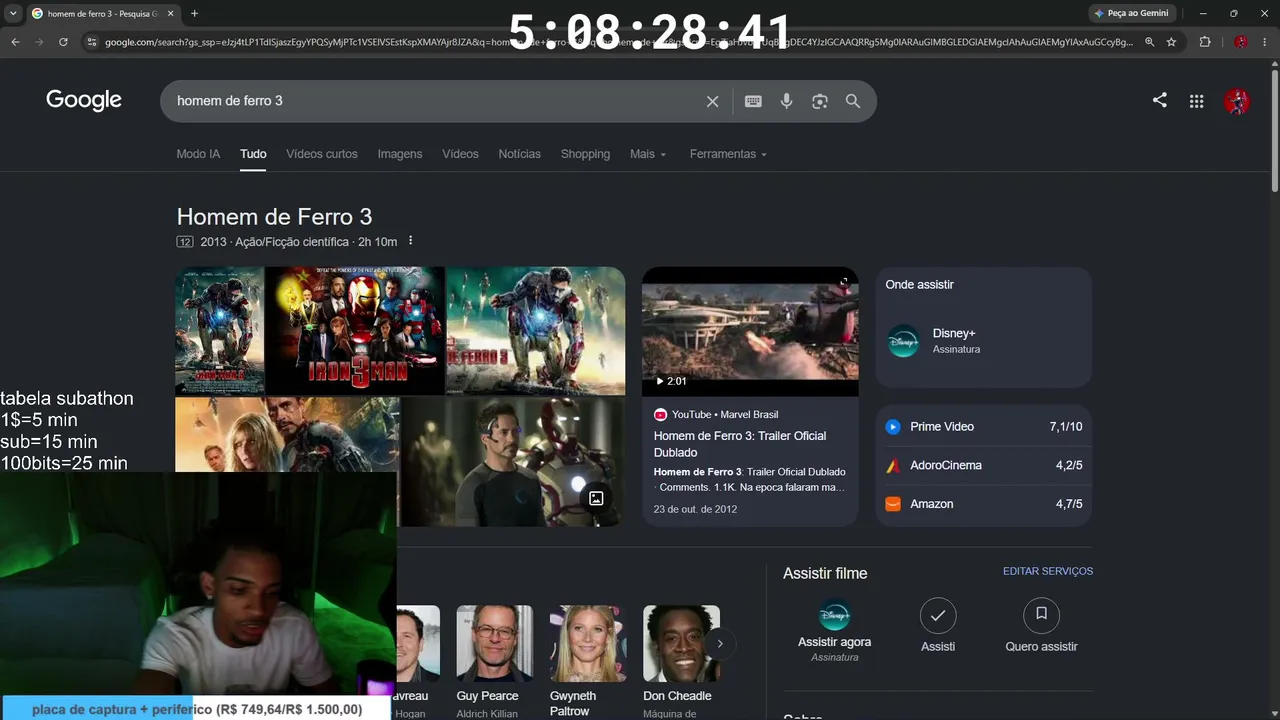Open the 'Vídeos curtos' tab
The height and width of the screenshot is (720, 1280).
tap(322, 154)
